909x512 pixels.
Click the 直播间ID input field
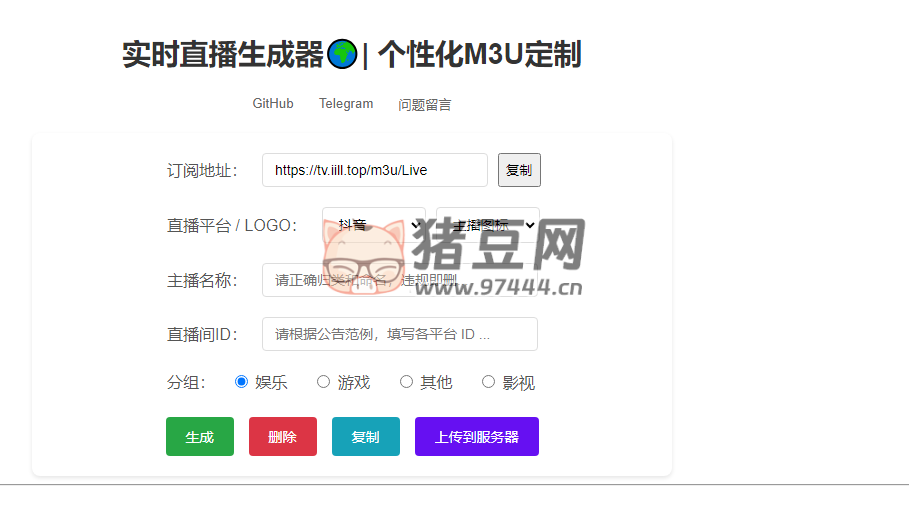pos(399,334)
